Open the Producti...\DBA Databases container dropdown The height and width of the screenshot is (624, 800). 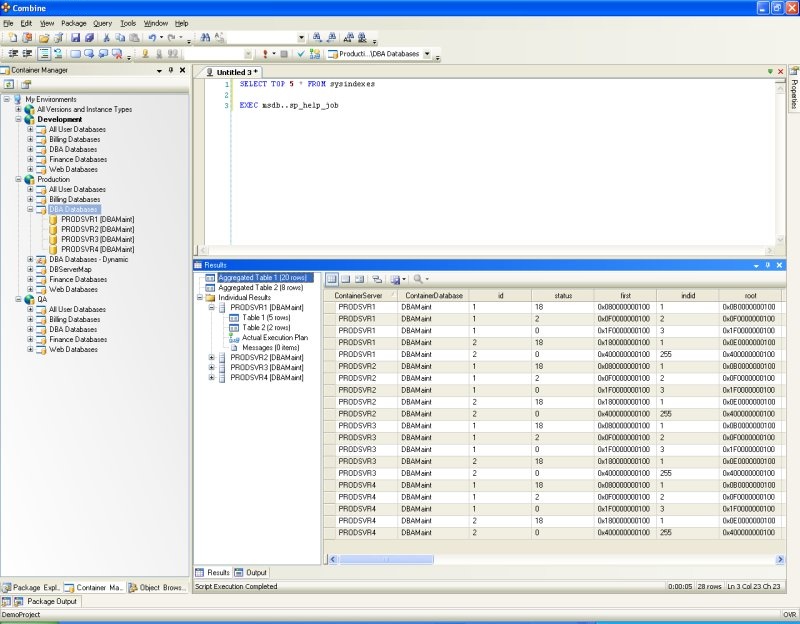click(427, 53)
